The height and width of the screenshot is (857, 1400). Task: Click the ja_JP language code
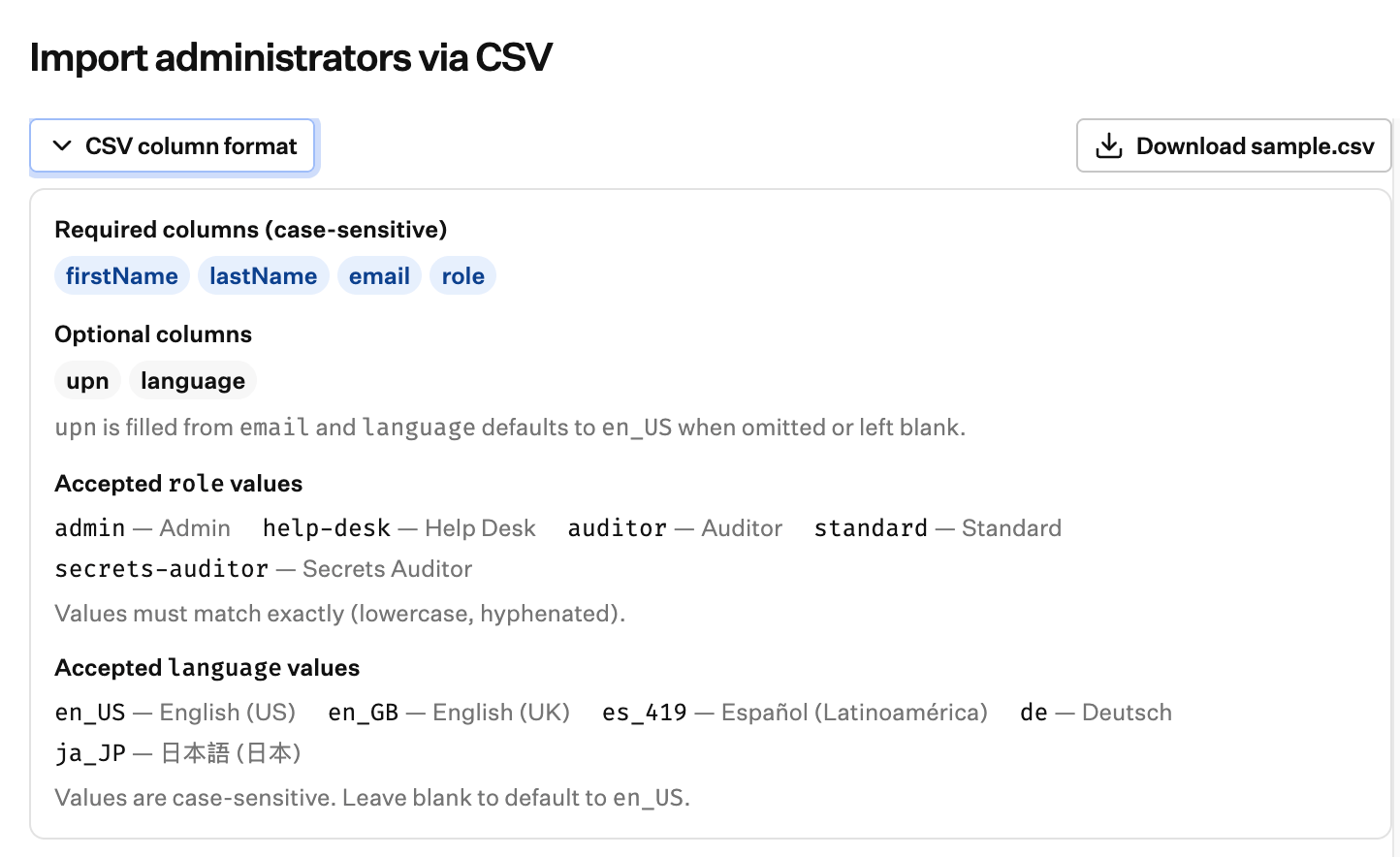[x=90, y=753]
